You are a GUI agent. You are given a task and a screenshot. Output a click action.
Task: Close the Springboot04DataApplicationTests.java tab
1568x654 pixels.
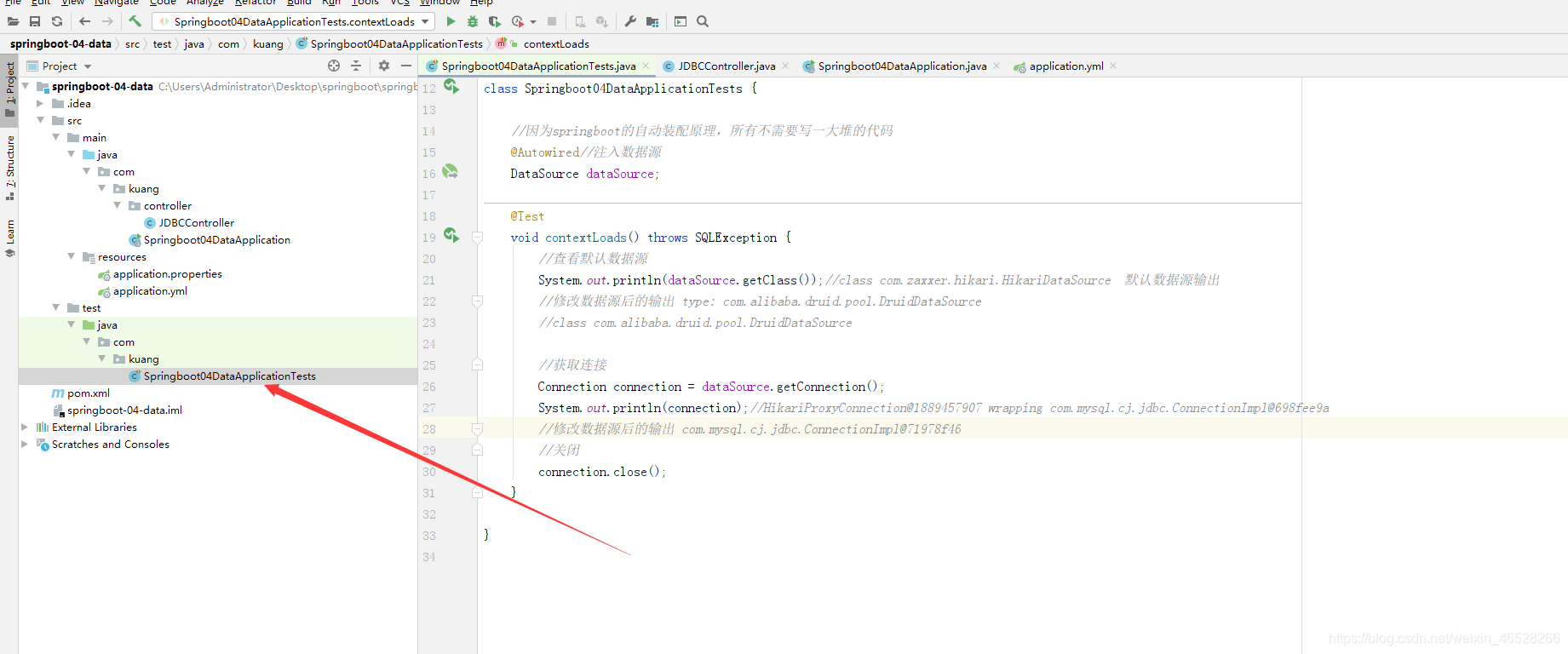click(646, 66)
